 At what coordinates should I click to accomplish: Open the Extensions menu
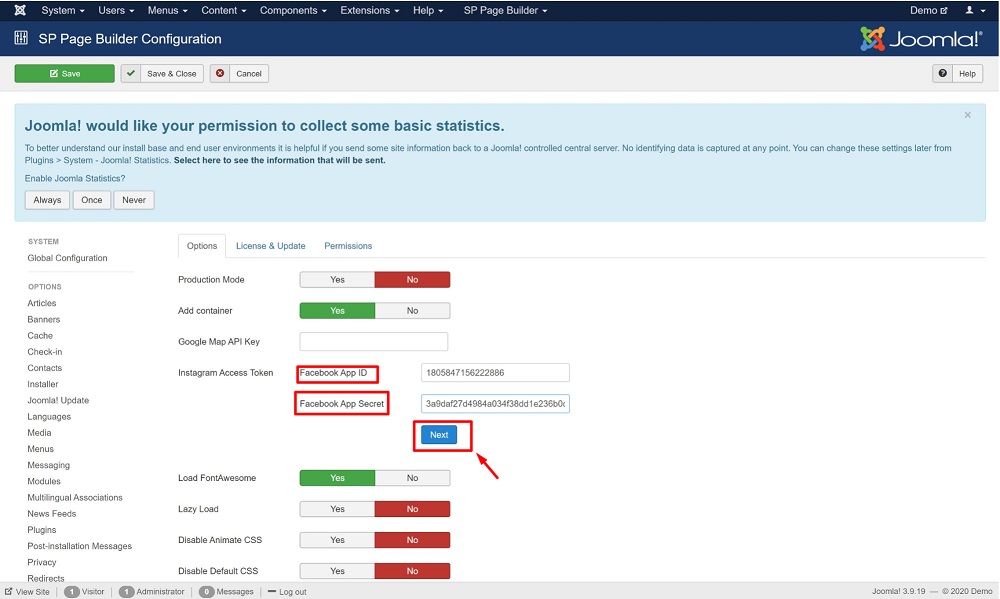pos(370,10)
